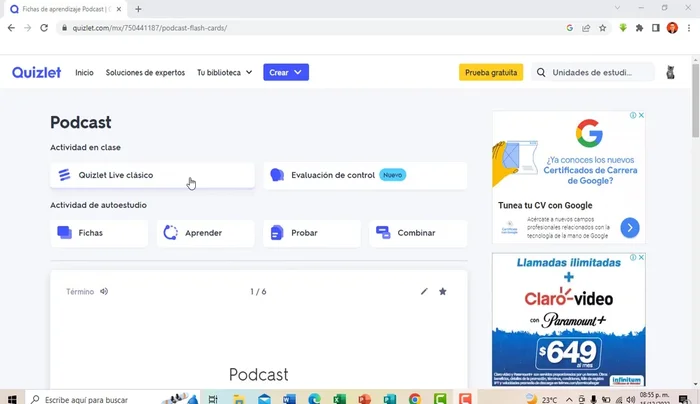
Task: Open the Combinar study mode
Action: [x=418, y=233]
